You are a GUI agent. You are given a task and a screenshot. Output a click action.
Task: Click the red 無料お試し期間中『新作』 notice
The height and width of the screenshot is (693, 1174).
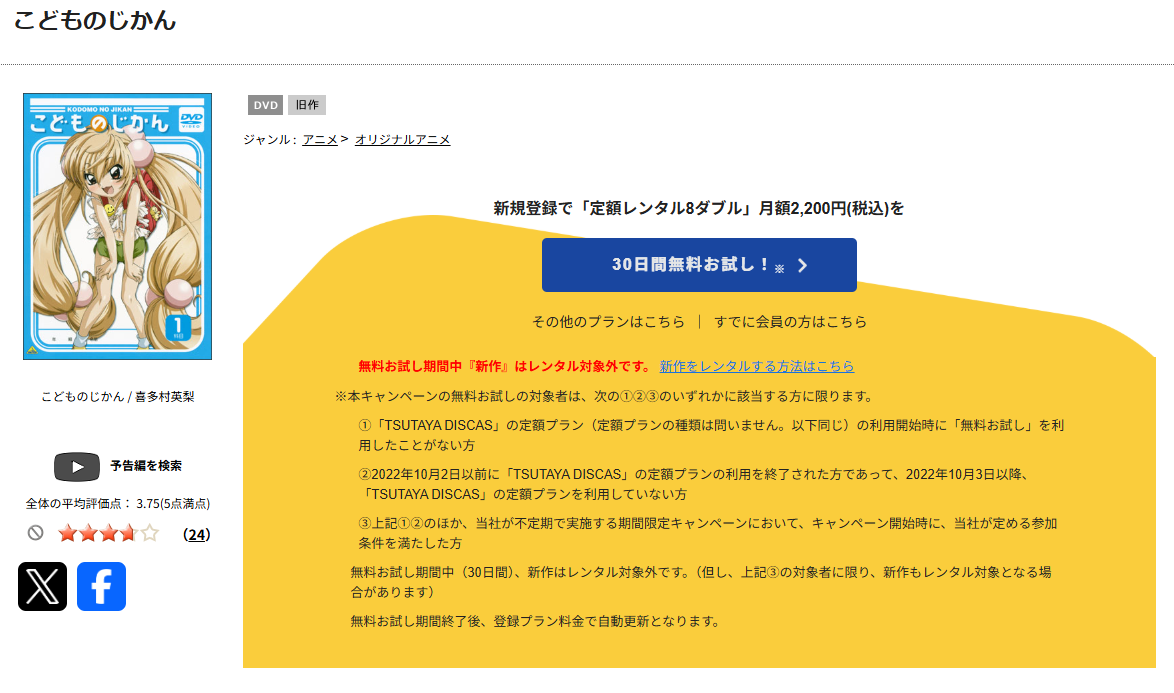click(x=505, y=366)
